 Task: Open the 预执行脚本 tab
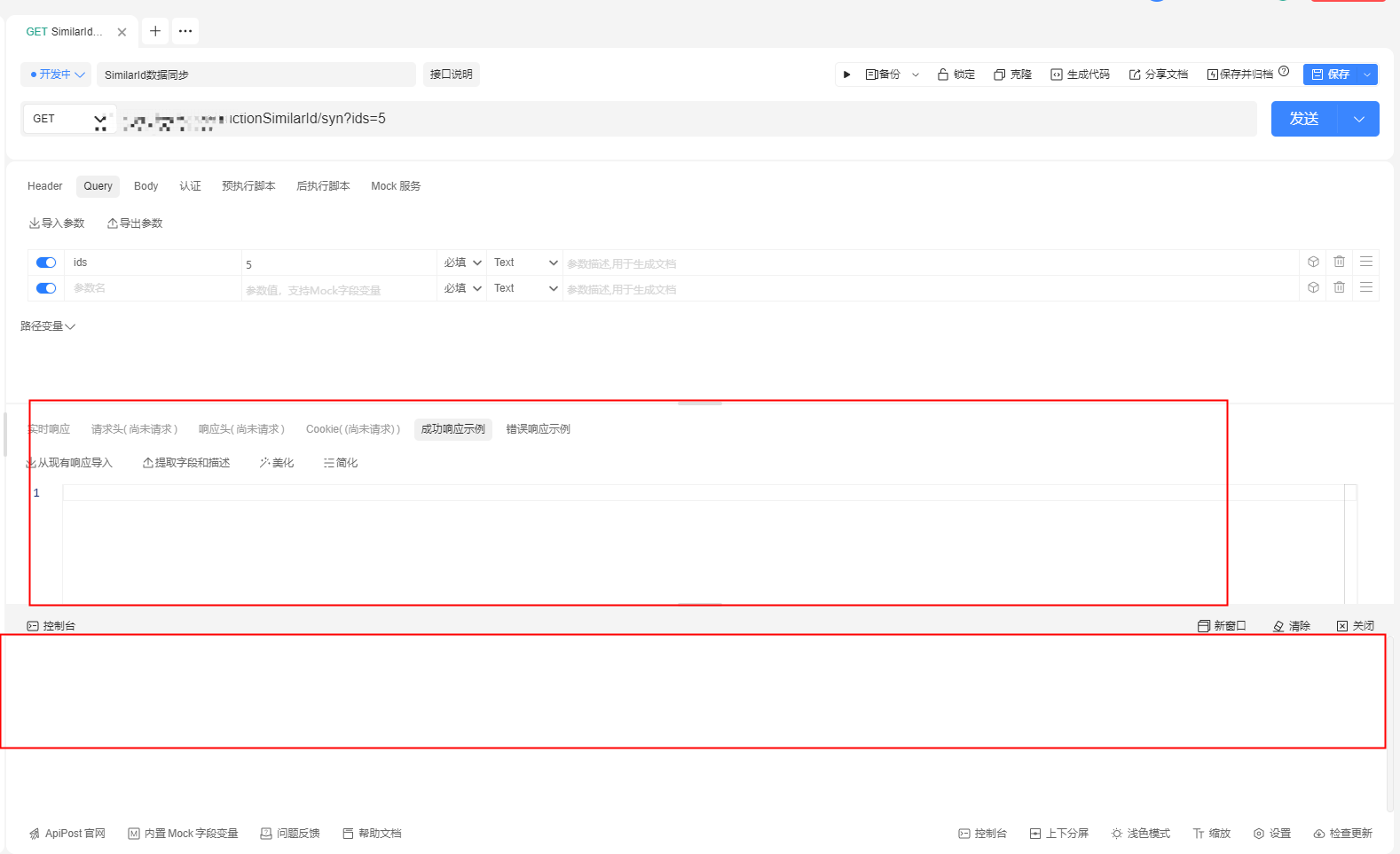(248, 186)
